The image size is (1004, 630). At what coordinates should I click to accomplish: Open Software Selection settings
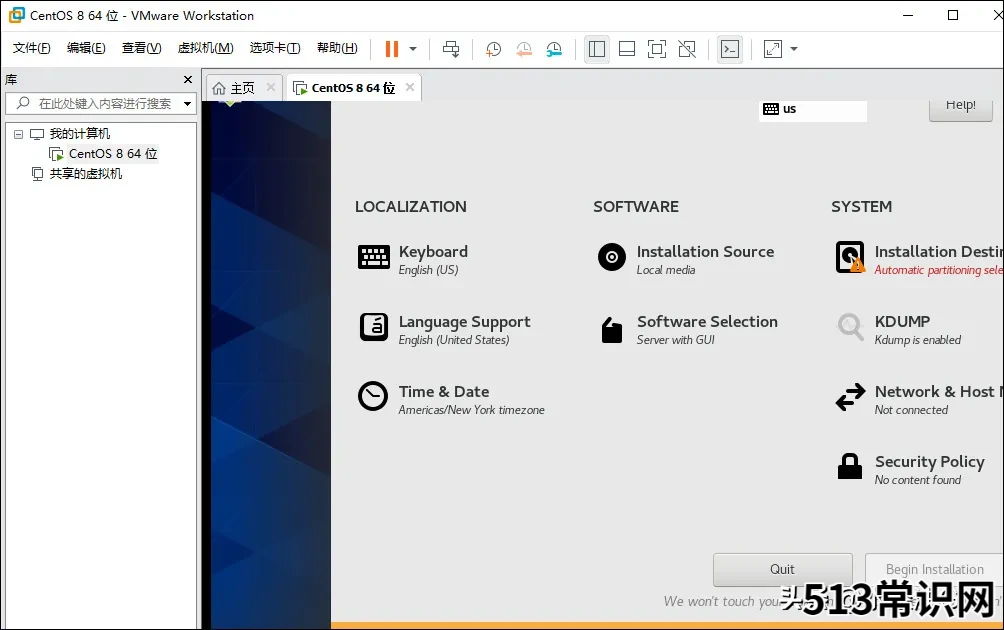tap(688, 329)
